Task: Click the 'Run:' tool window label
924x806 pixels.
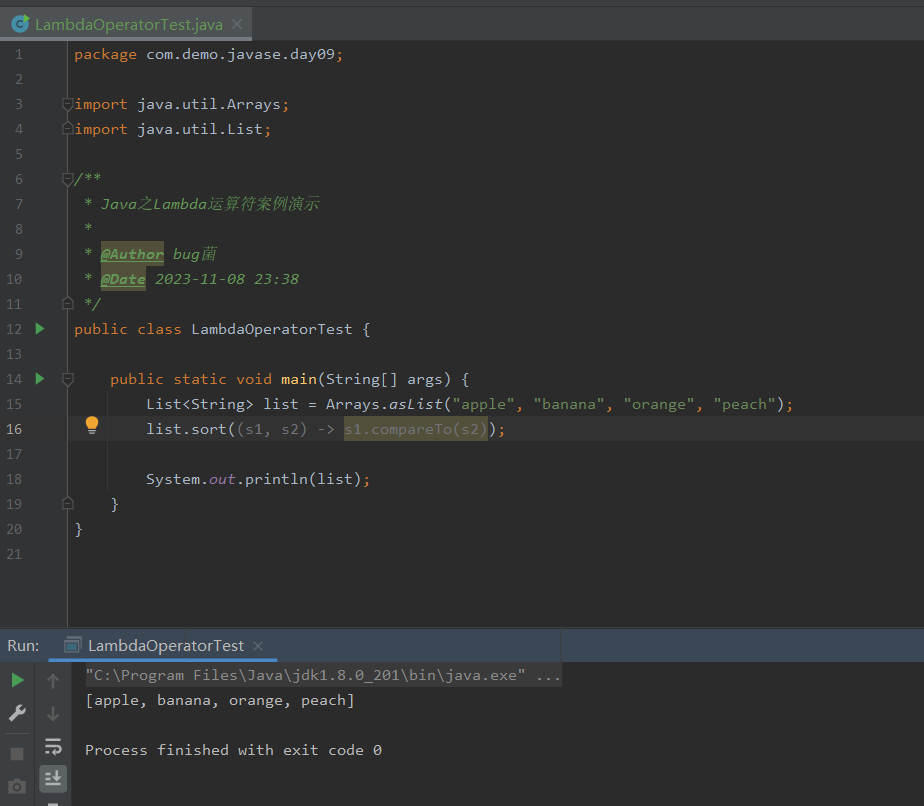Action: pyautogui.click(x=23, y=646)
